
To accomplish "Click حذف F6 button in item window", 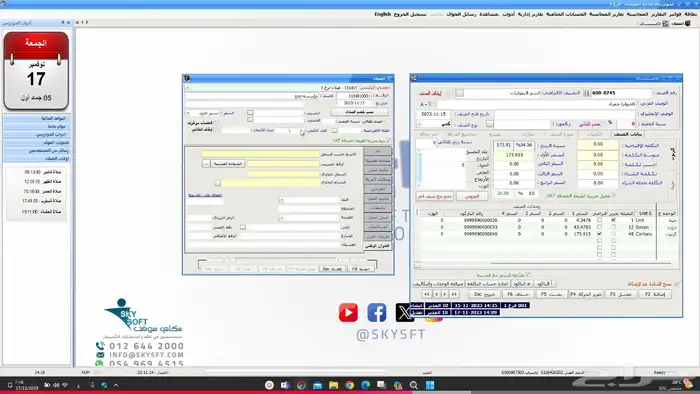I will [518, 294].
